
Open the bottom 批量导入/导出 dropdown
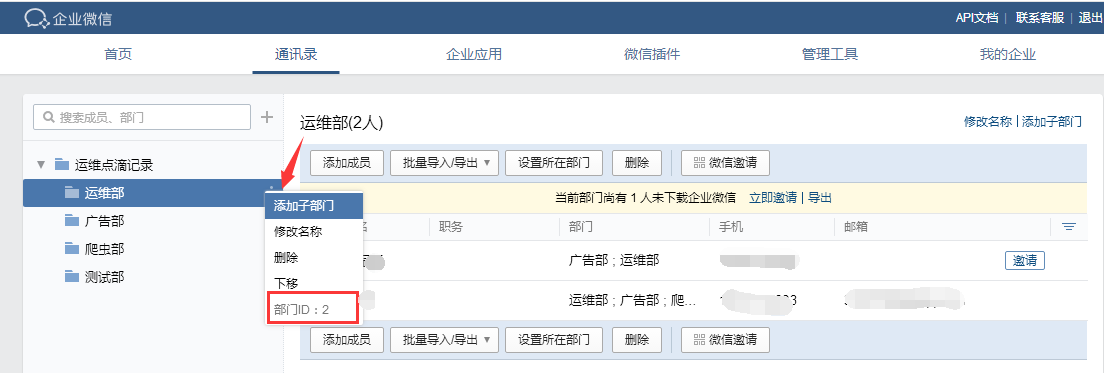pyautogui.click(x=444, y=339)
